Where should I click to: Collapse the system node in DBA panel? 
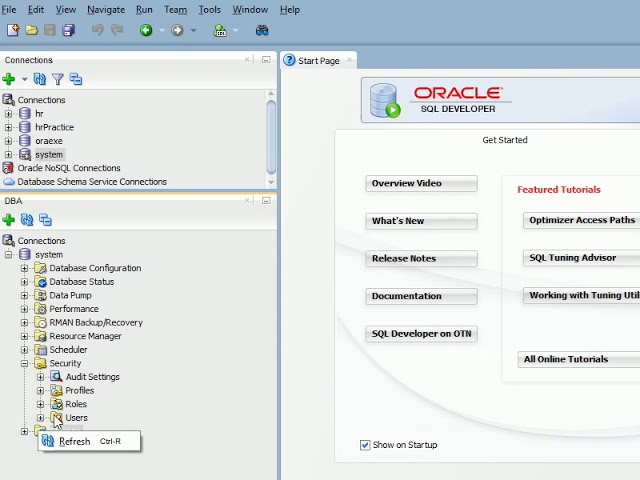click(x=8, y=254)
